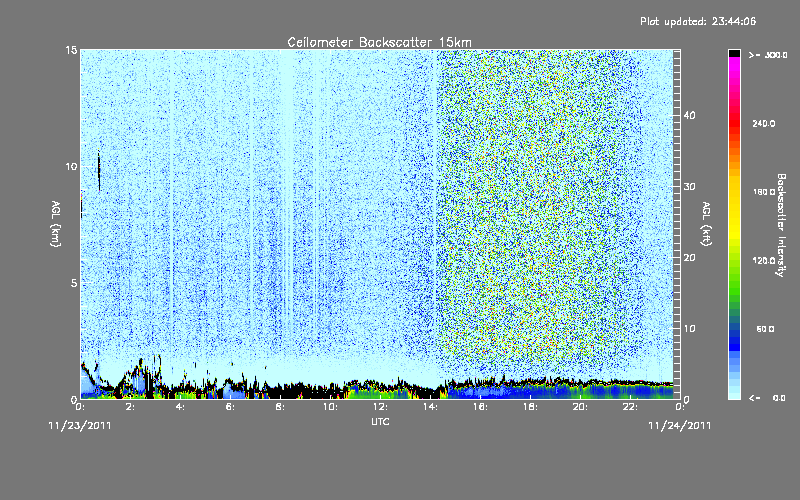Click the 'Backscatter Intensity' colorbar label
800x500 pixels.
click(781, 225)
